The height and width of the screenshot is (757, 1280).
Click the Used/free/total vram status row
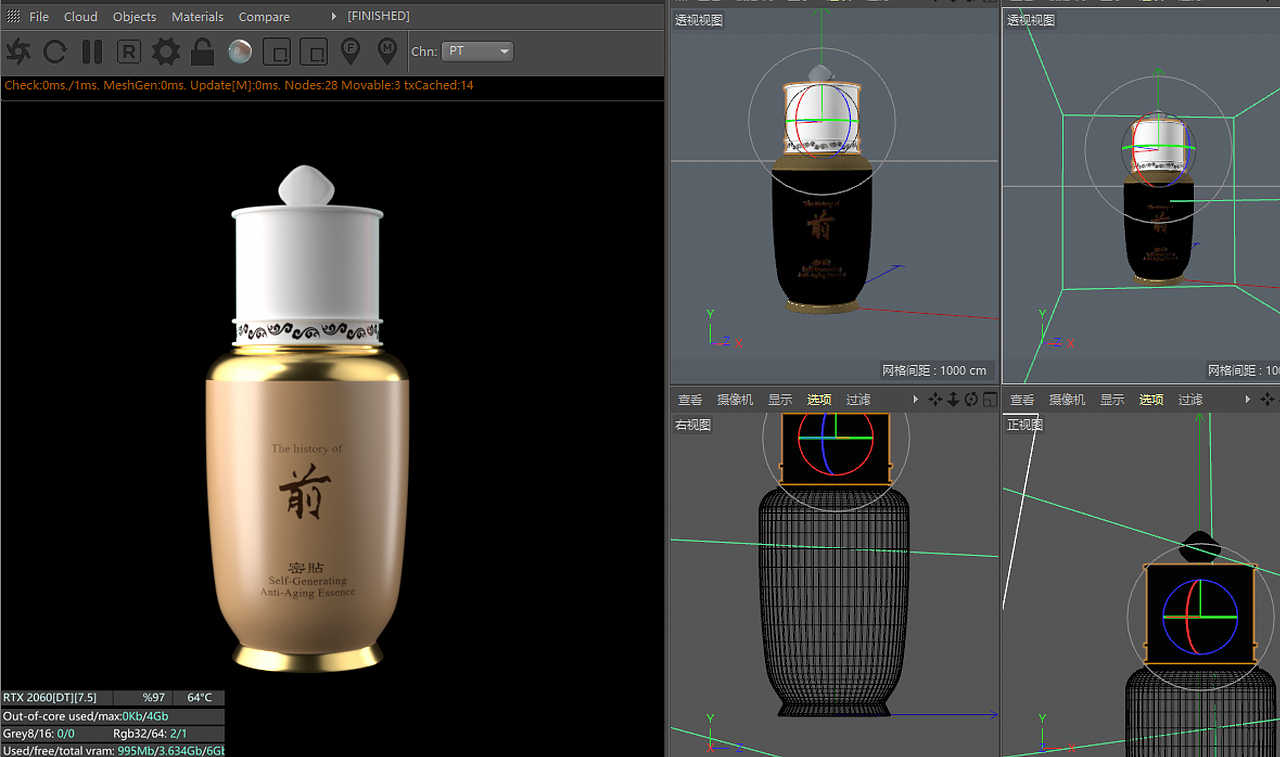[x=113, y=751]
